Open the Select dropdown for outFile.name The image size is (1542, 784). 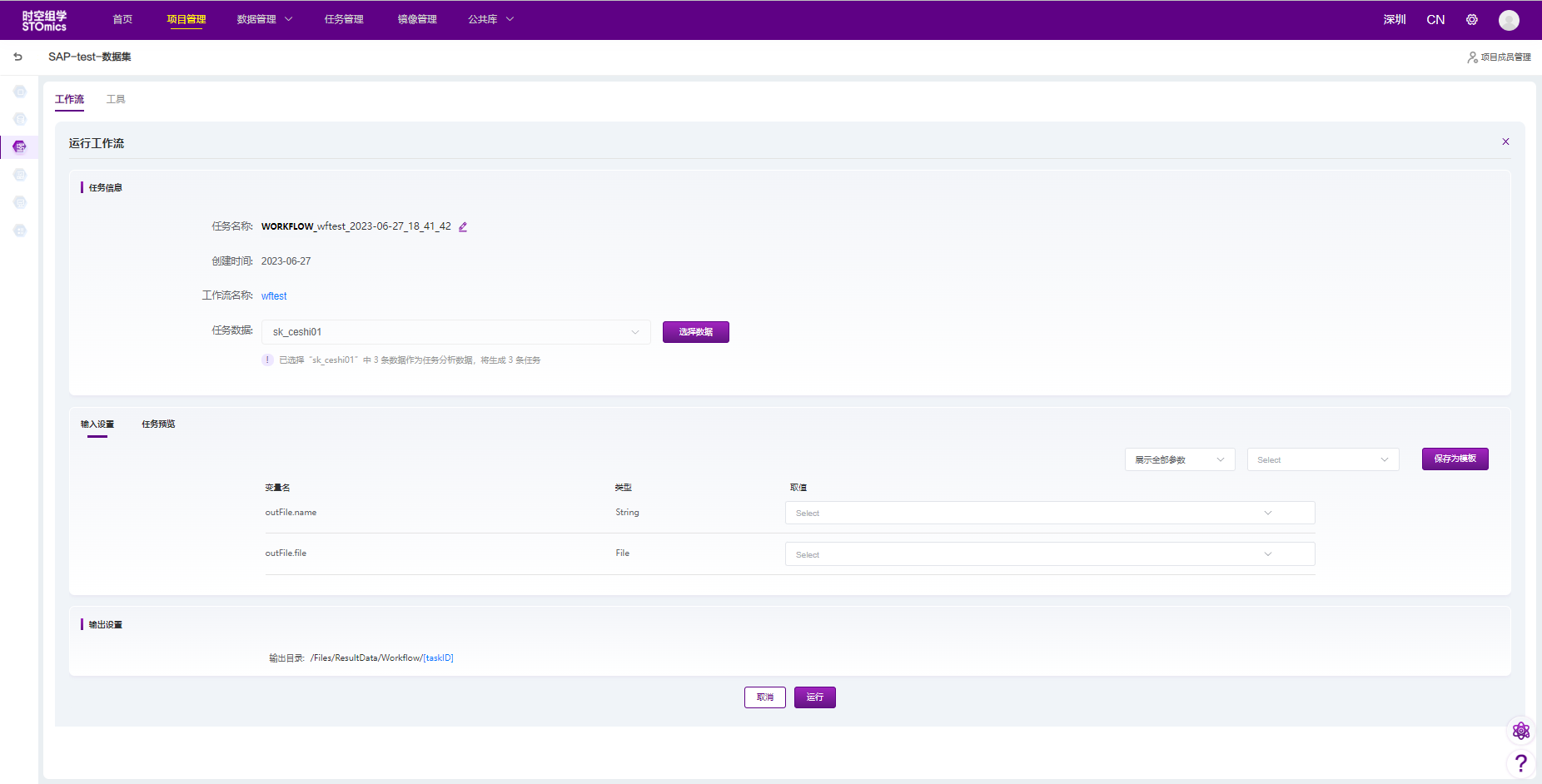(1049, 513)
